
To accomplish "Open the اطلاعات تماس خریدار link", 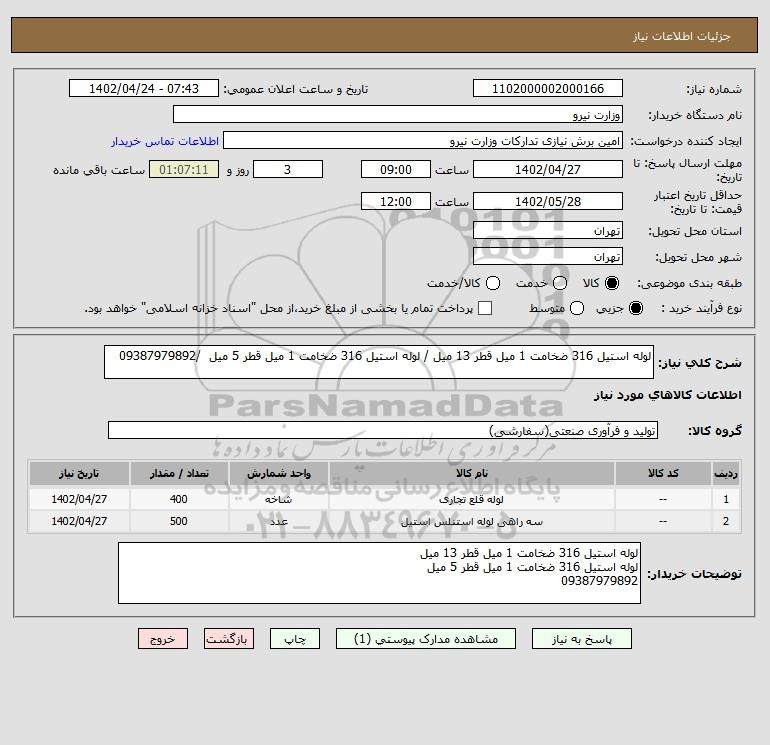I will (165, 141).
